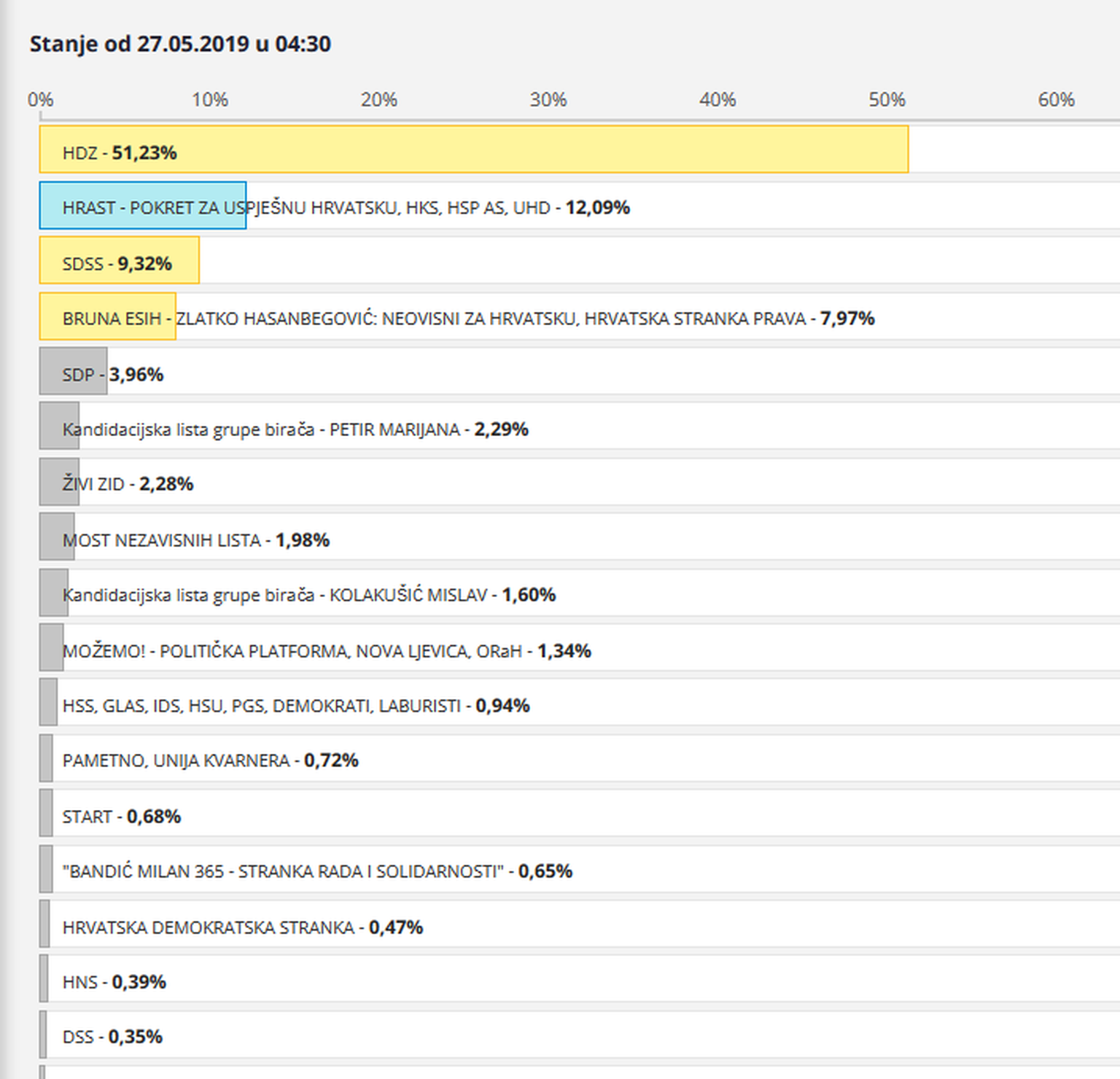
Task: Click the 'Stanje od 27.05.2019' heading
Action: pyautogui.click(x=180, y=44)
